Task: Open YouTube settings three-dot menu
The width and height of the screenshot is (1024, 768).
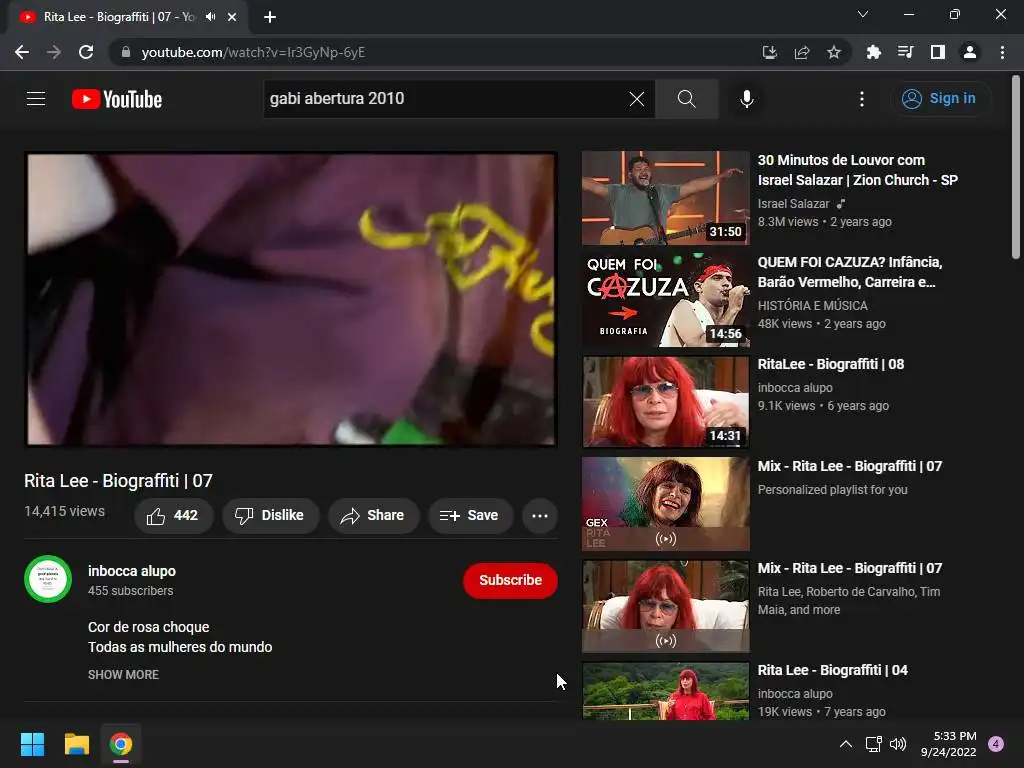Action: 861,99
